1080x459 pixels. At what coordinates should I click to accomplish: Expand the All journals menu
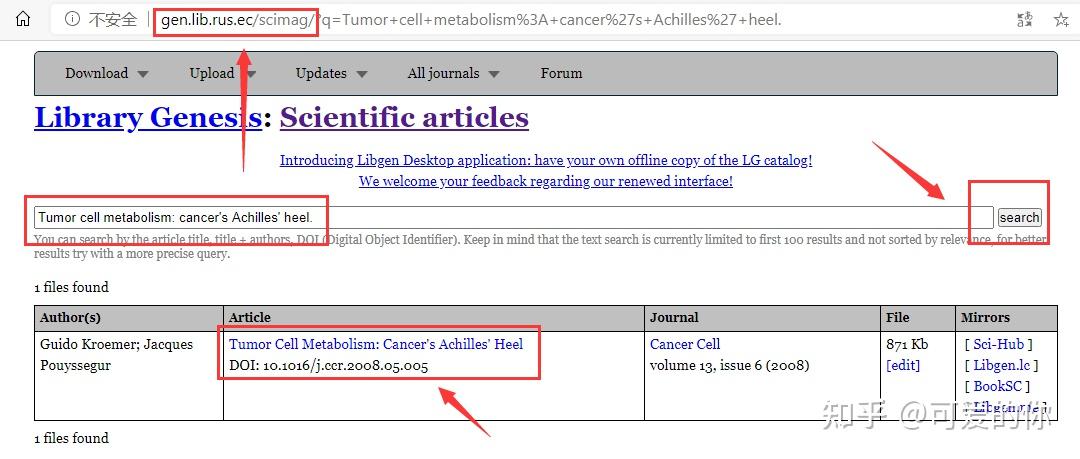453,73
